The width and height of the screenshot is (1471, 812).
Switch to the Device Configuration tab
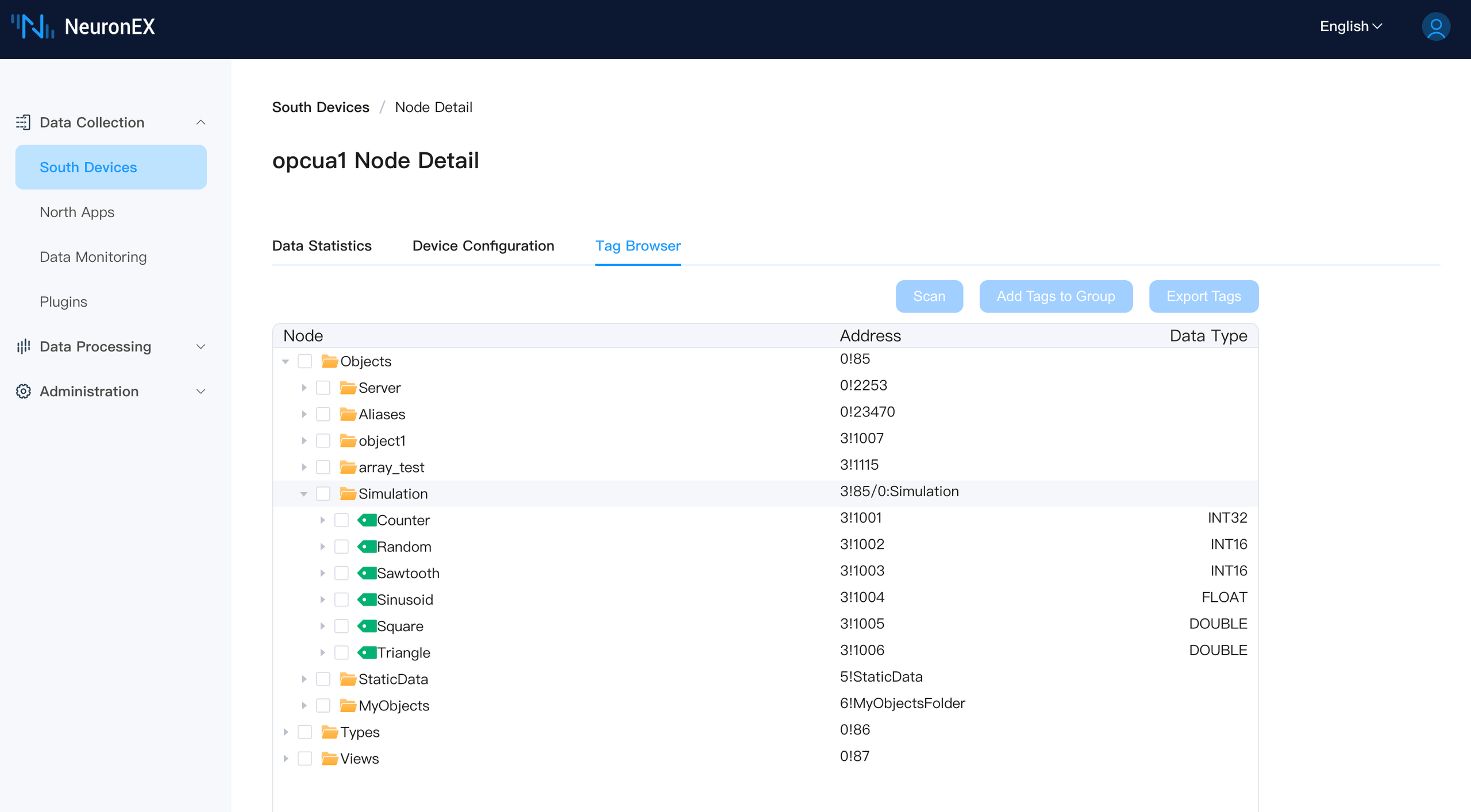pos(483,246)
